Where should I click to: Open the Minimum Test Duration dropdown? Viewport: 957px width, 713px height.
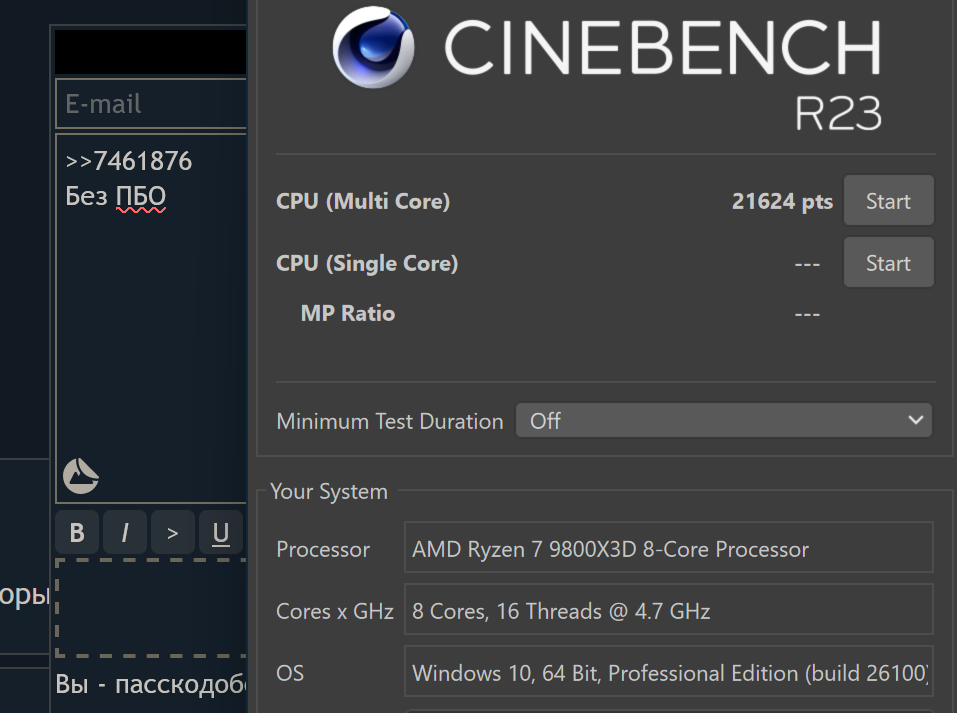pos(723,420)
